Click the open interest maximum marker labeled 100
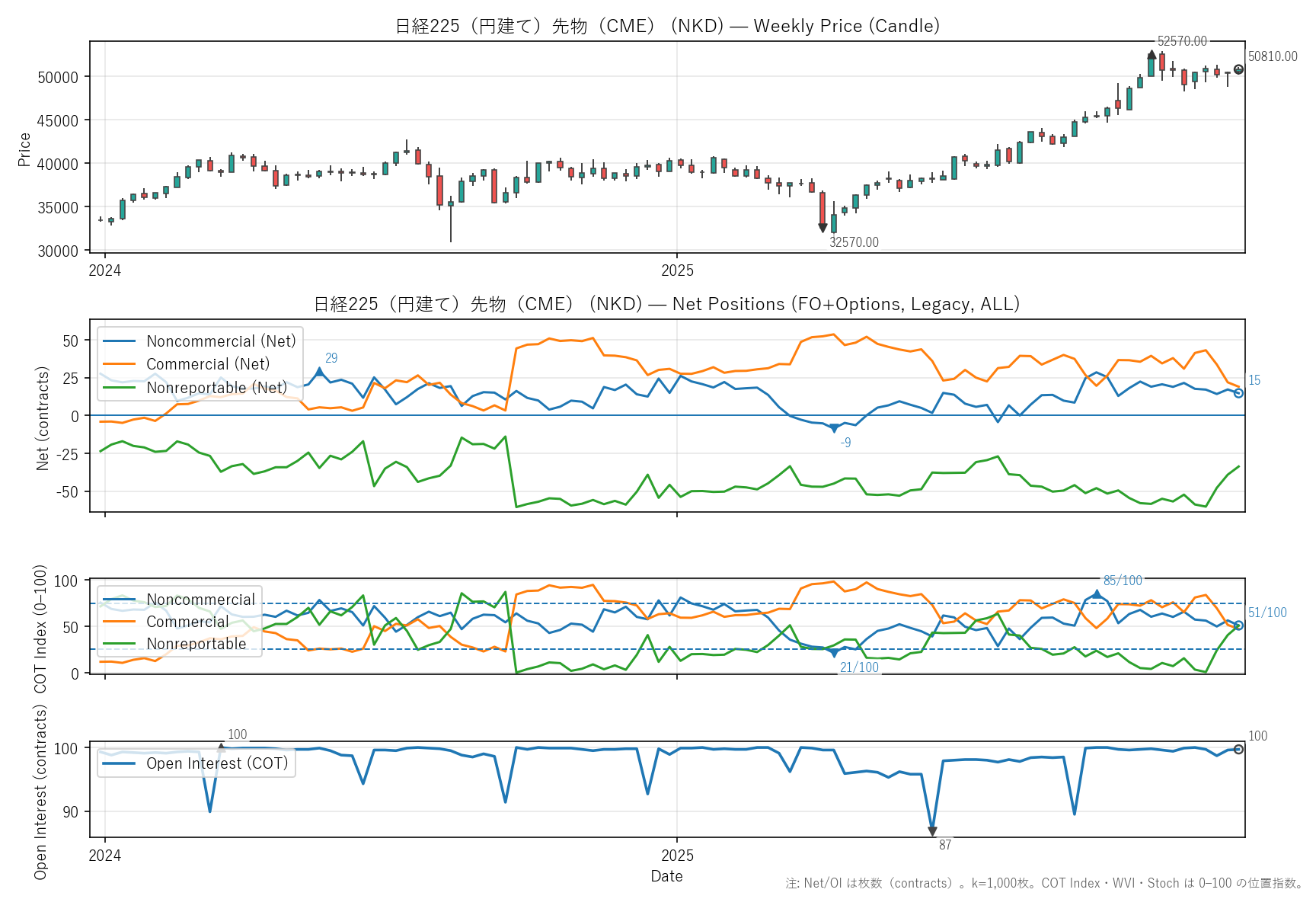Screen dimensions: 1316x899 coord(221,747)
